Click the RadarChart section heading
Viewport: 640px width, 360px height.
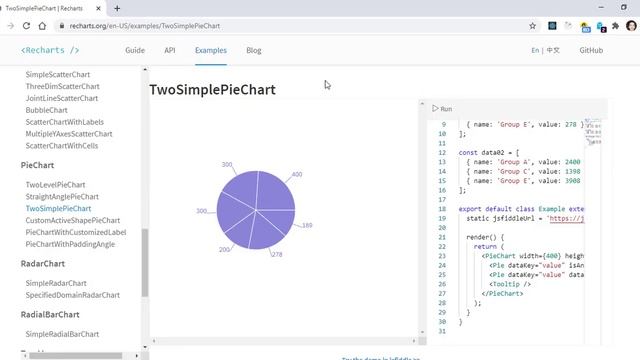pos(43,263)
